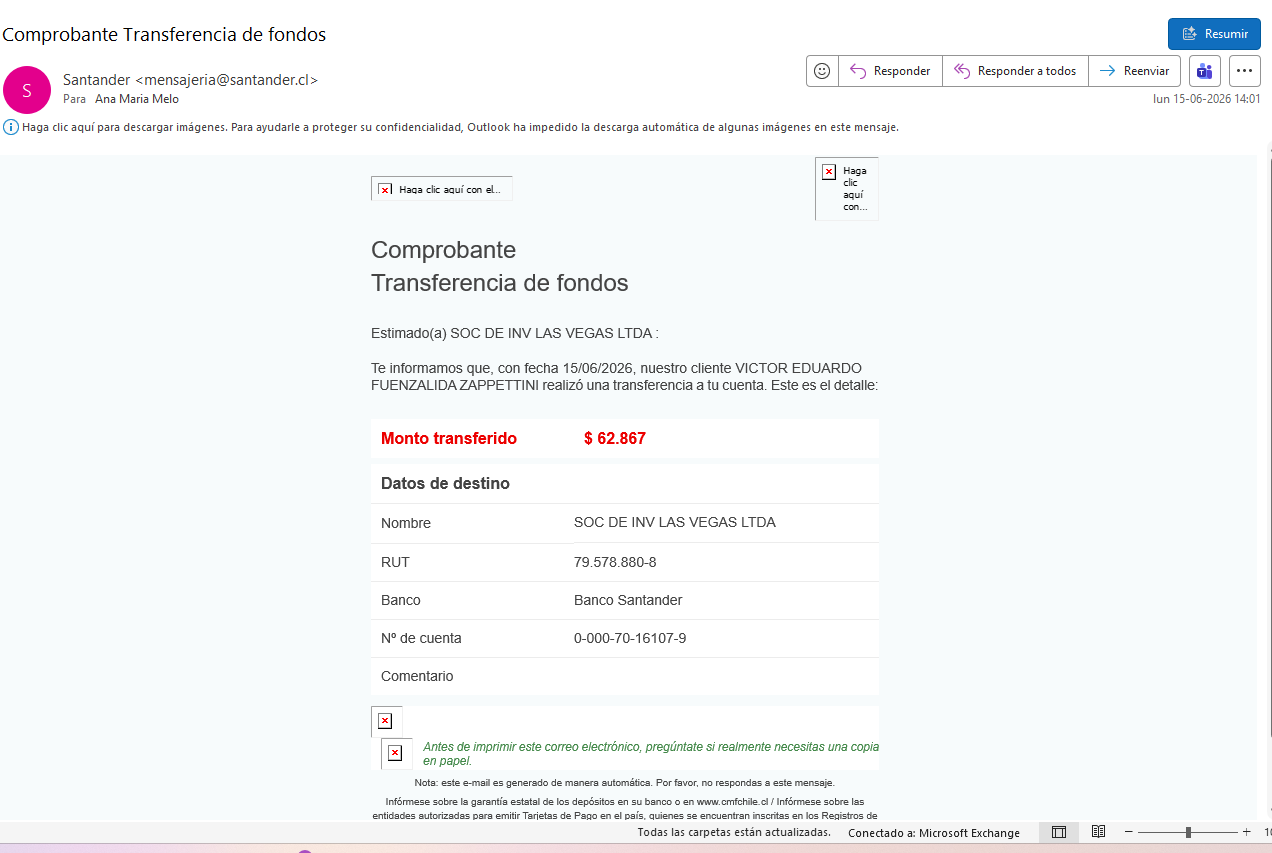Click the www.cmfchile.cl link text
This screenshot has height=853, width=1272.
coord(733,802)
